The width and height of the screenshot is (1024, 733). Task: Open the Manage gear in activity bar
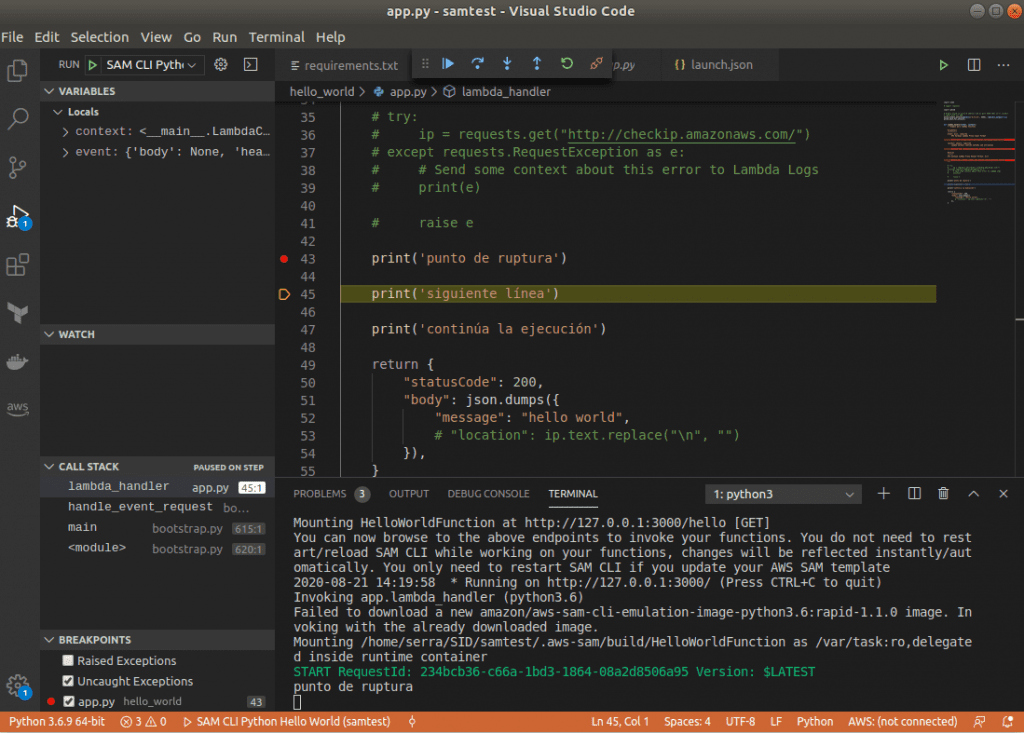coord(18,686)
